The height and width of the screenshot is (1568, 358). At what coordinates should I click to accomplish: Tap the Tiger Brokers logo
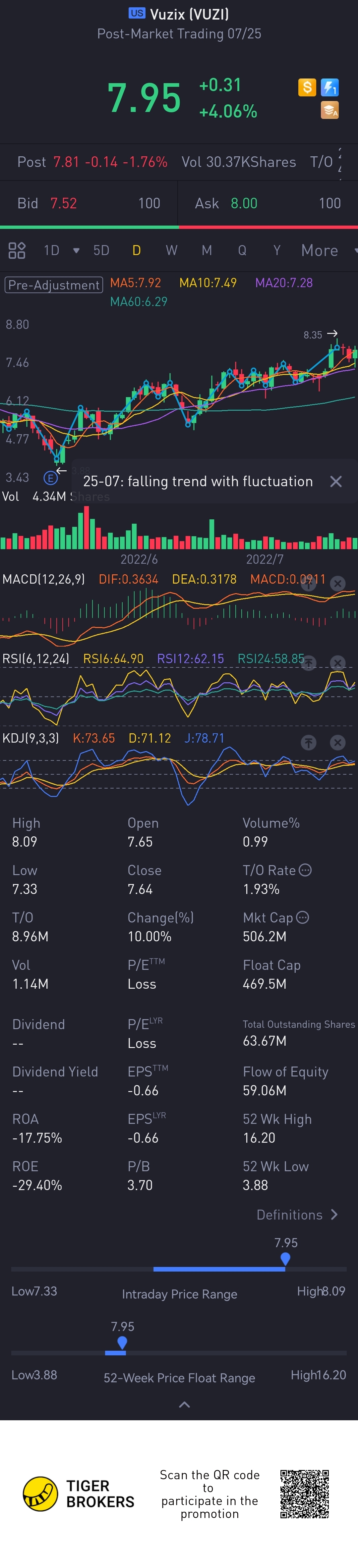pos(79,1494)
